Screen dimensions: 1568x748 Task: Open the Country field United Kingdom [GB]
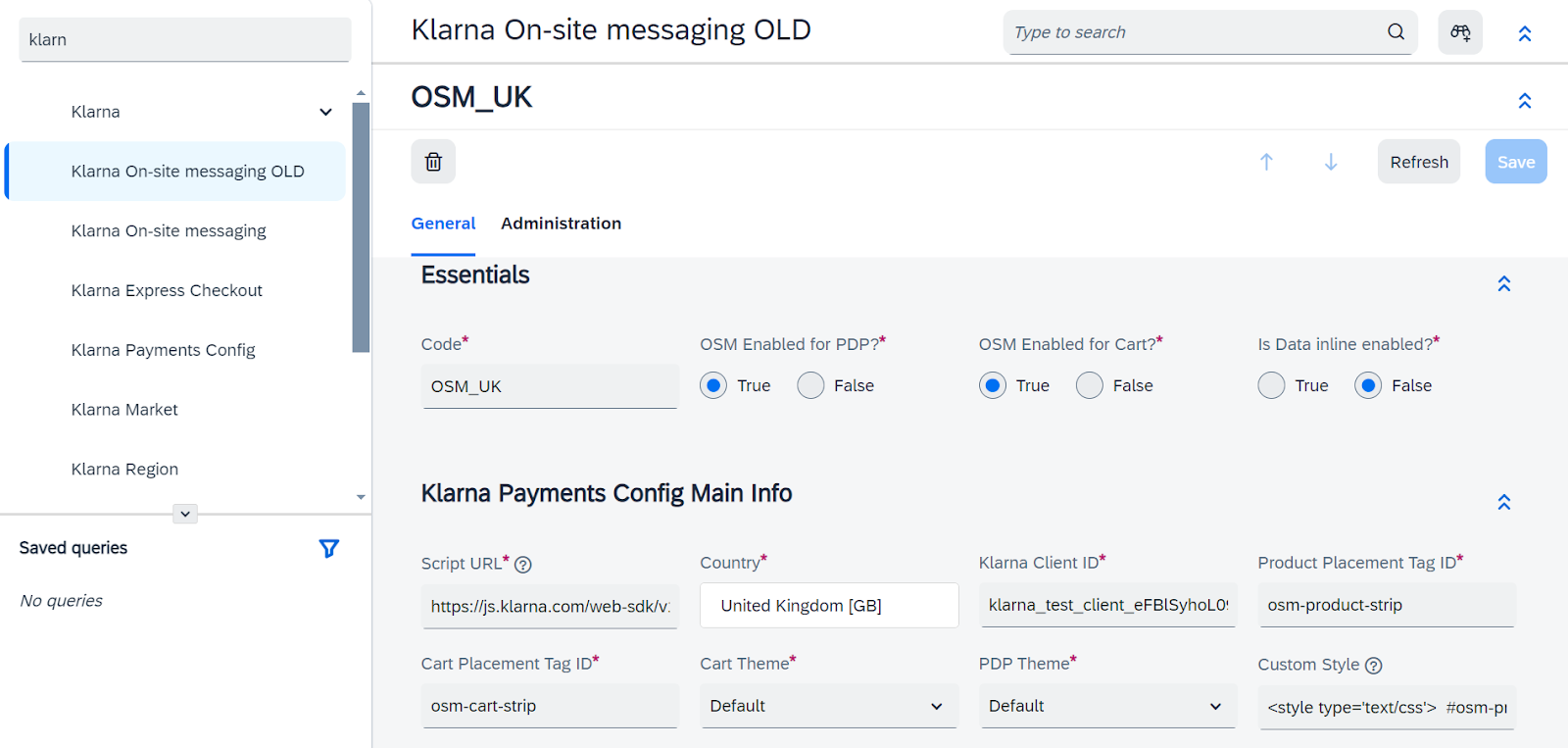point(829,606)
